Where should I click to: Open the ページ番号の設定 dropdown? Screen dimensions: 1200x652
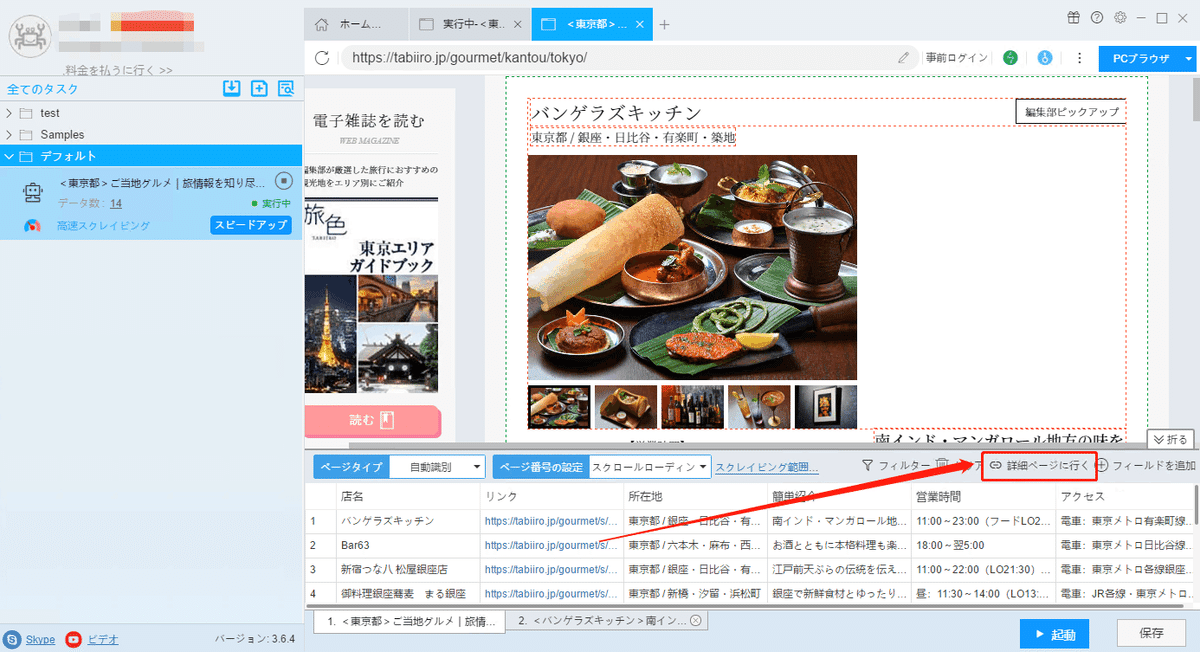pos(650,467)
